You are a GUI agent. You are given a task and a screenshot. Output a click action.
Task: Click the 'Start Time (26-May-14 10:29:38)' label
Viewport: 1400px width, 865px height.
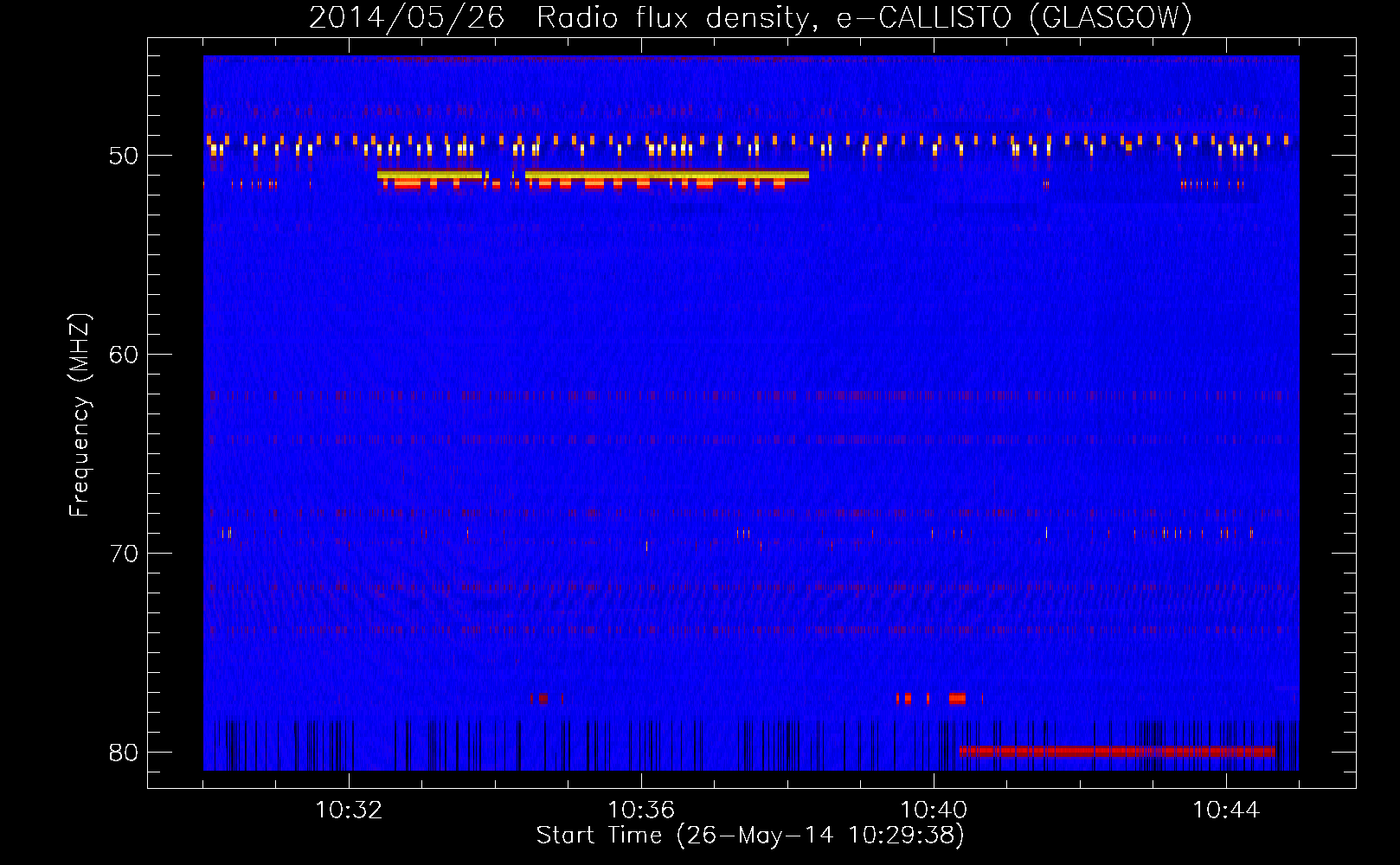tap(750, 836)
